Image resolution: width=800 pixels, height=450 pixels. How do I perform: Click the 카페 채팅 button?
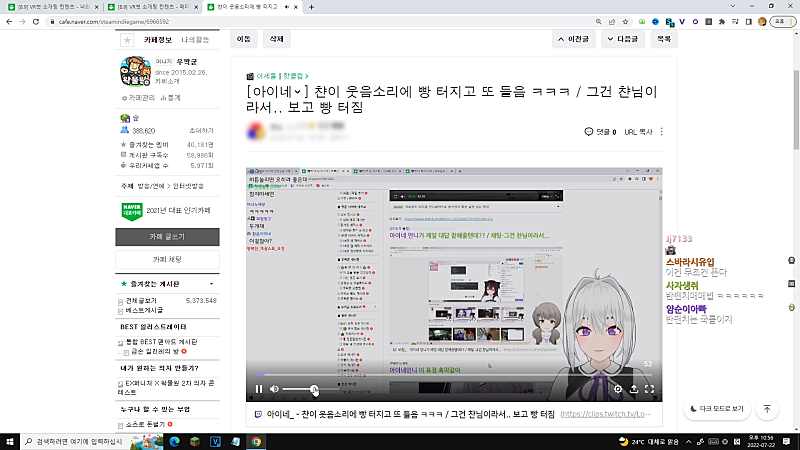pyautogui.click(x=166, y=259)
